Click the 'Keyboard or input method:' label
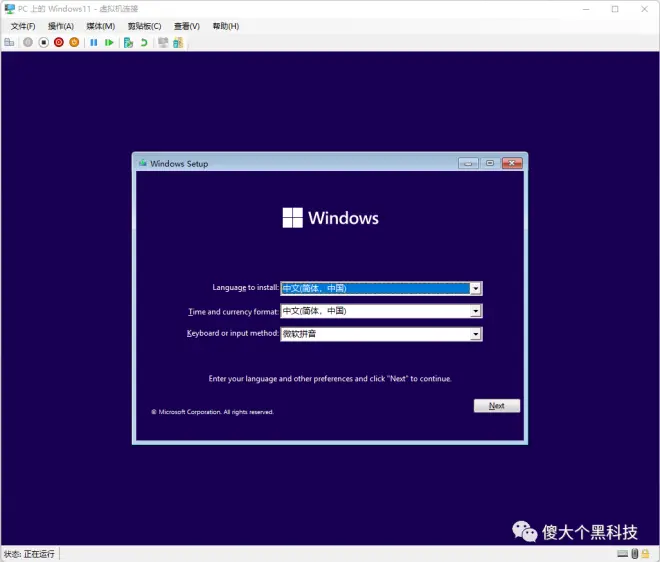660x562 pixels. pyautogui.click(x=233, y=333)
